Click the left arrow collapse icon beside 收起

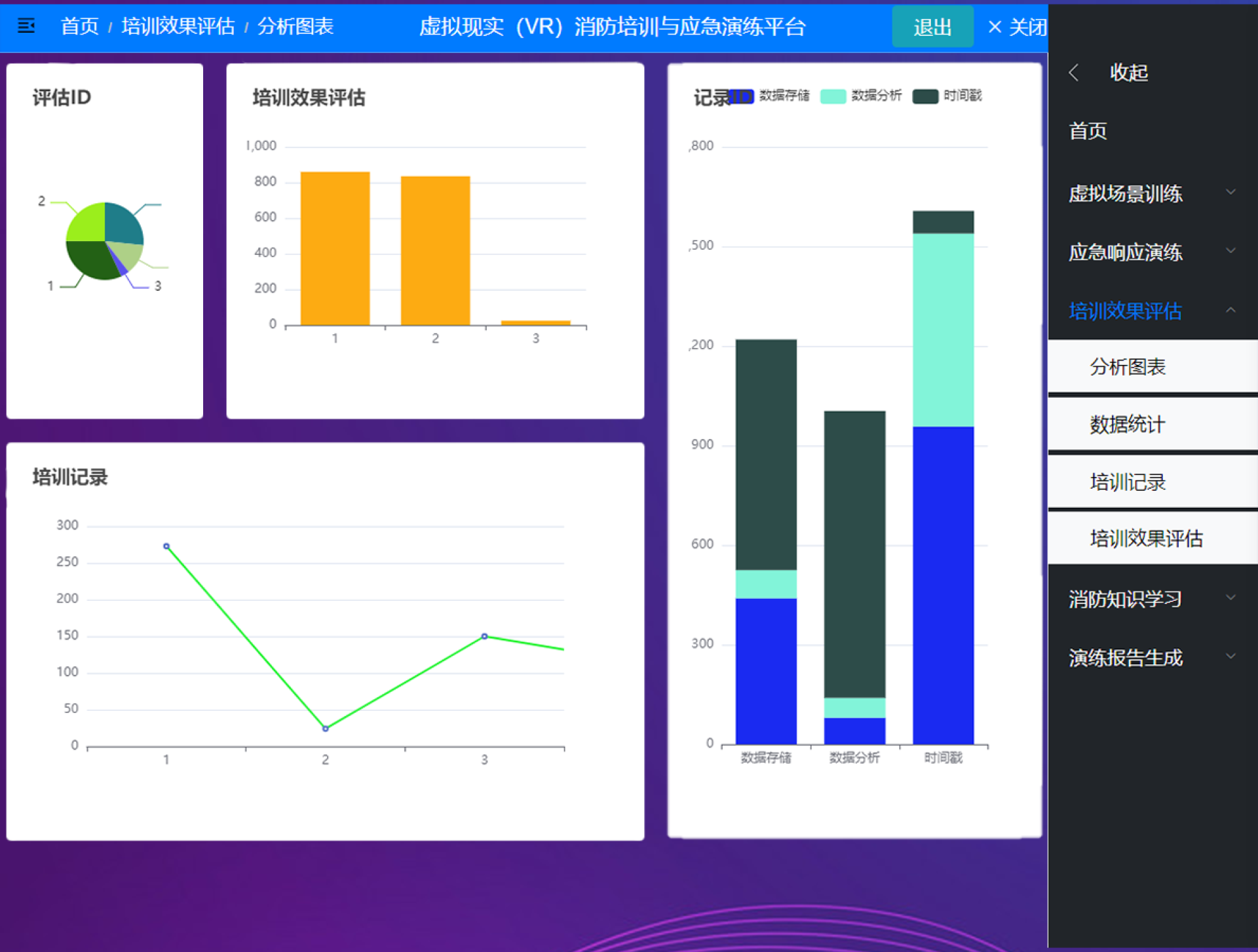[1073, 73]
